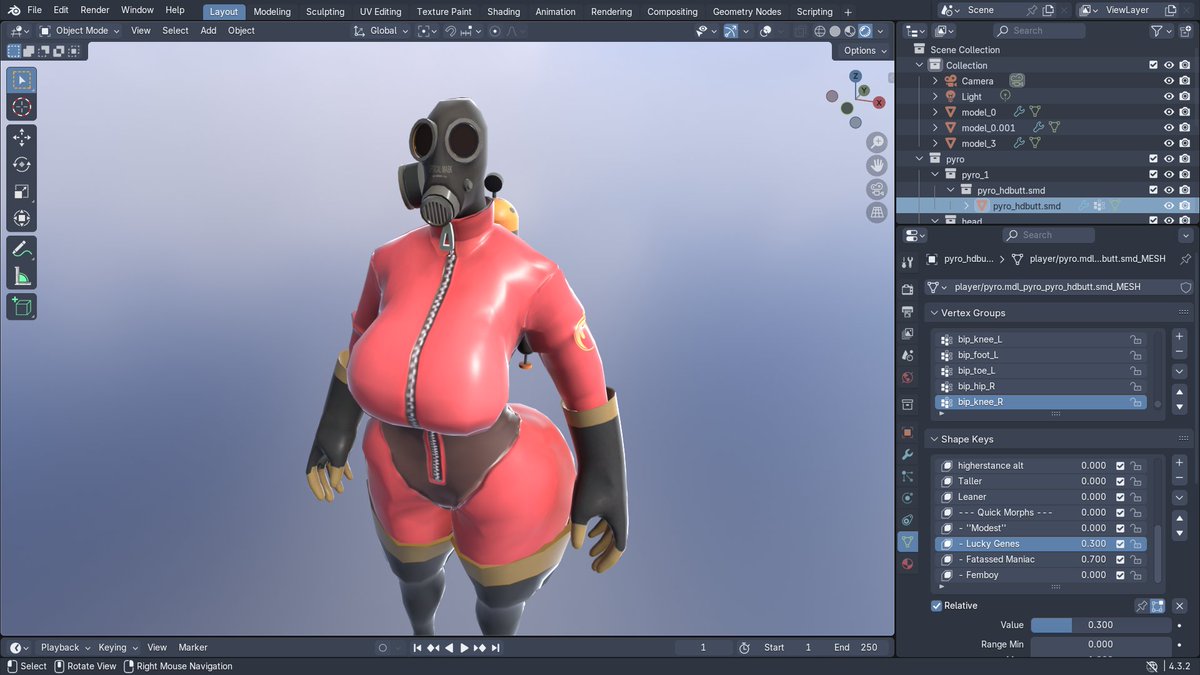Image resolution: width=1200 pixels, height=675 pixels.
Task: Open View Layer properties tab
Action: click(907, 333)
